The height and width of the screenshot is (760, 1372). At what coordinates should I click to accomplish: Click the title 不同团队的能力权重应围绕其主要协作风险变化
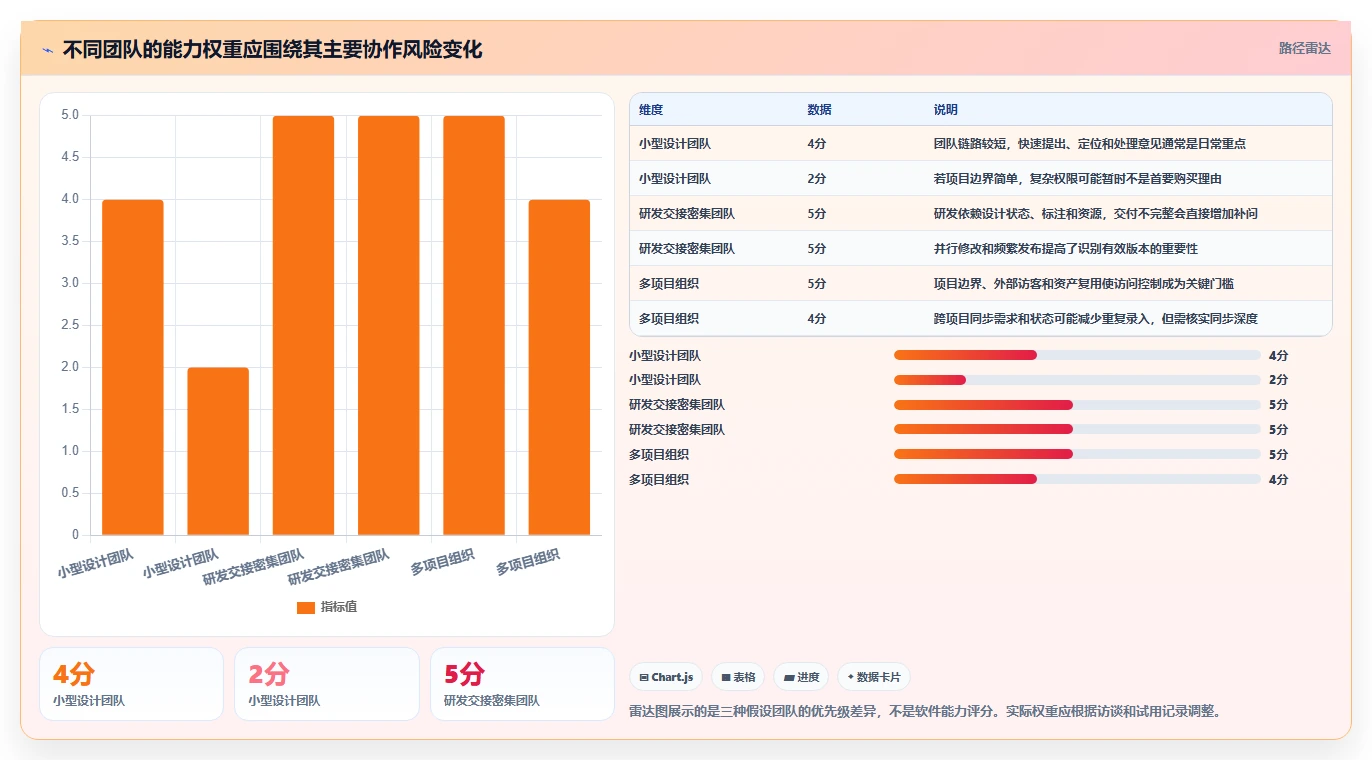[272, 49]
